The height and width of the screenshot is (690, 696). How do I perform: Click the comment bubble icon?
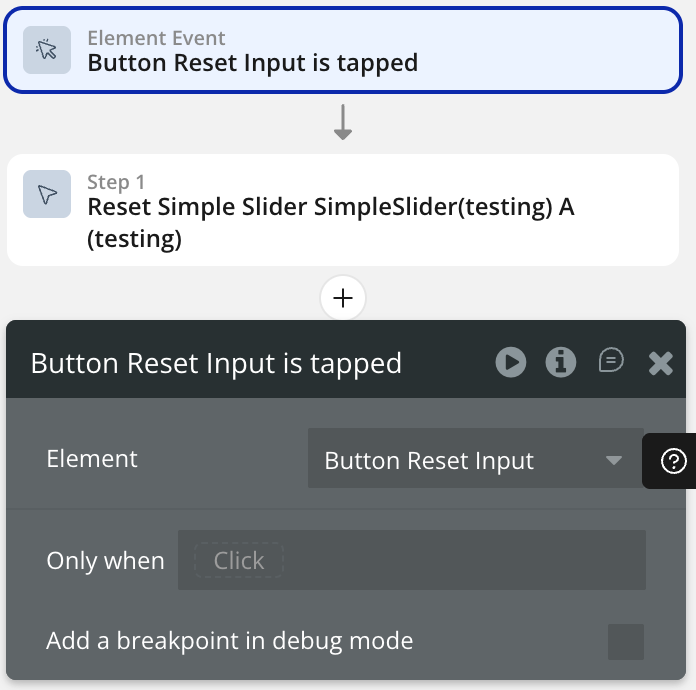[x=610, y=361]
